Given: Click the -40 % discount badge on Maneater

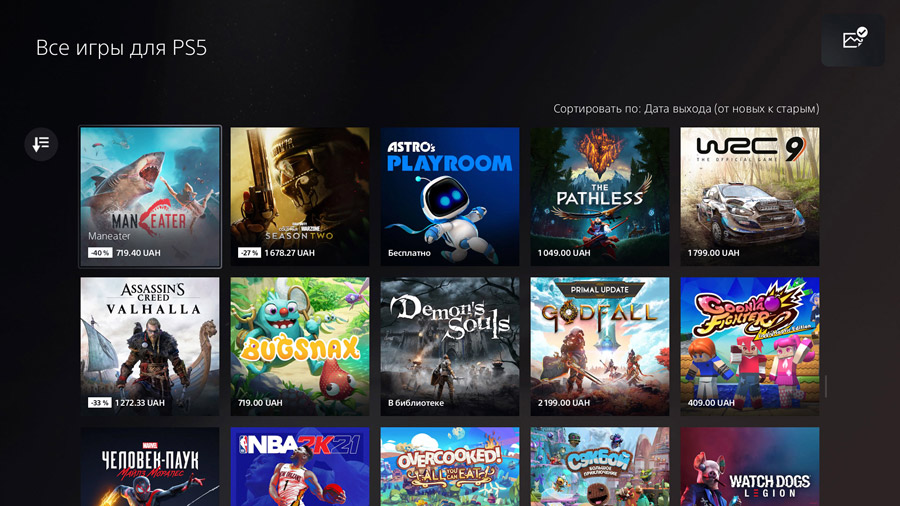Looking at the screenshot, I should [100, 252].
